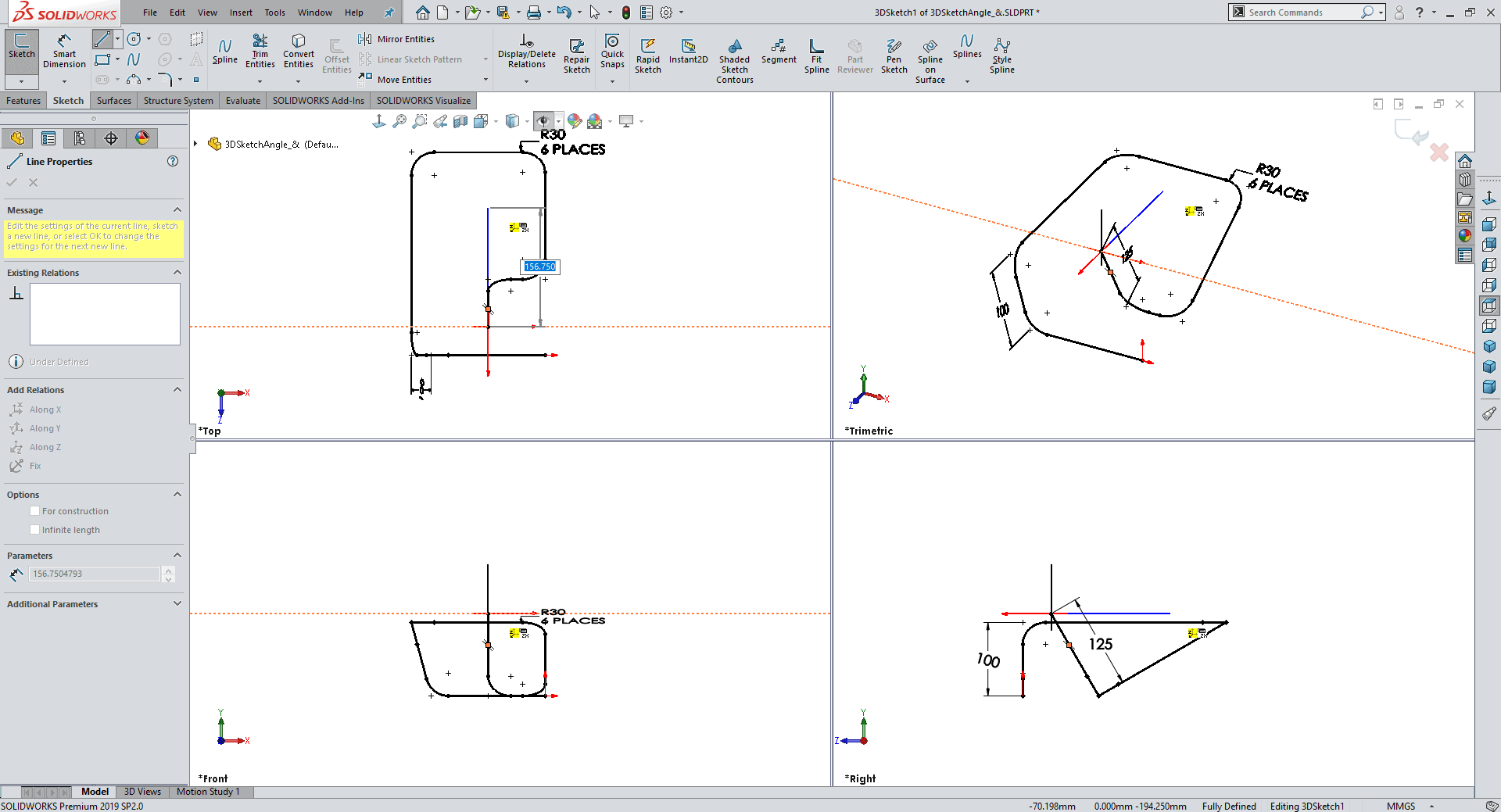
Task: Open DimXpertManager tab icon
Action: pyautogui.click(x=111, y=138)
